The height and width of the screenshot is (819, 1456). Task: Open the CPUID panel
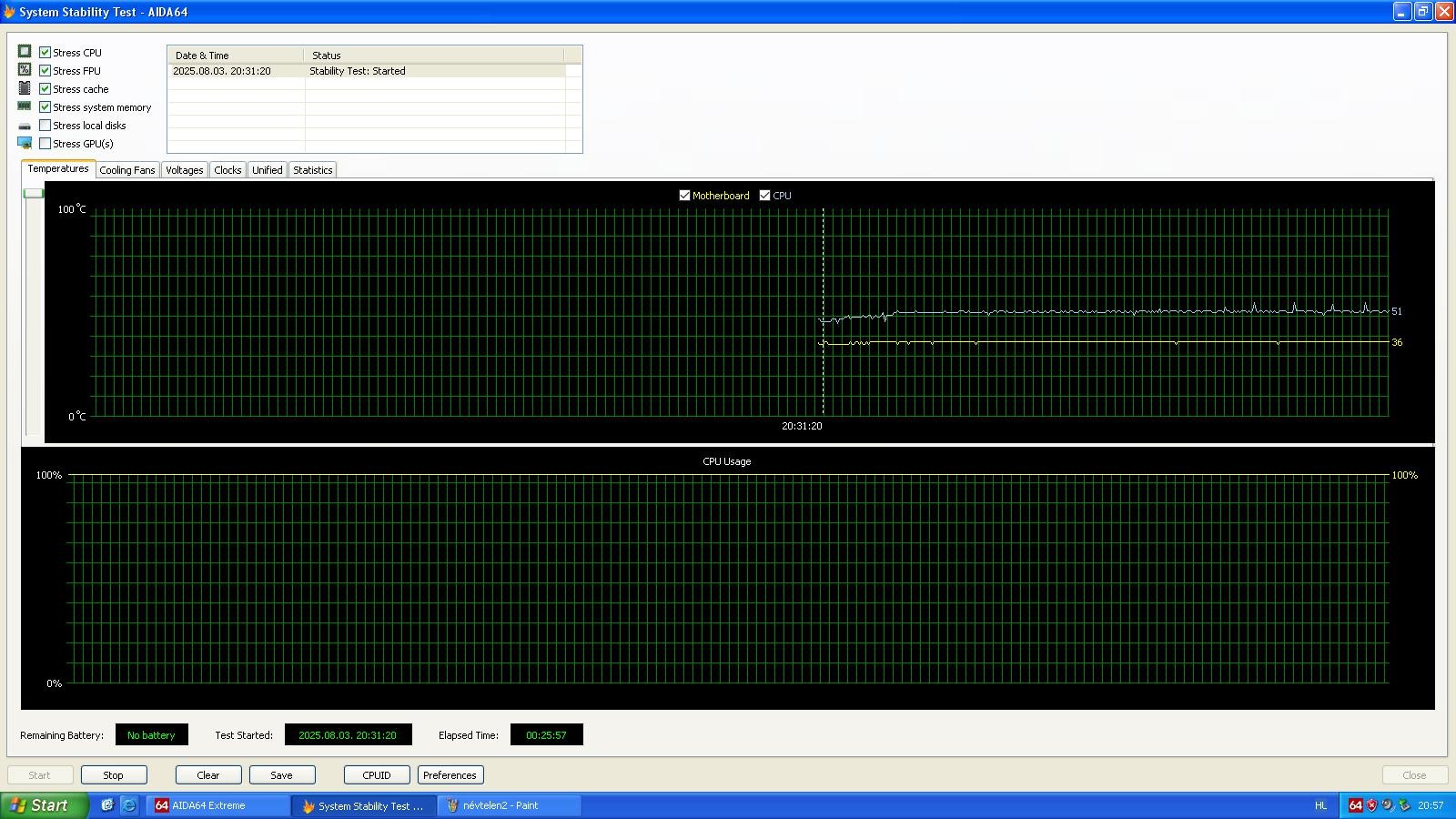[377, 775]
